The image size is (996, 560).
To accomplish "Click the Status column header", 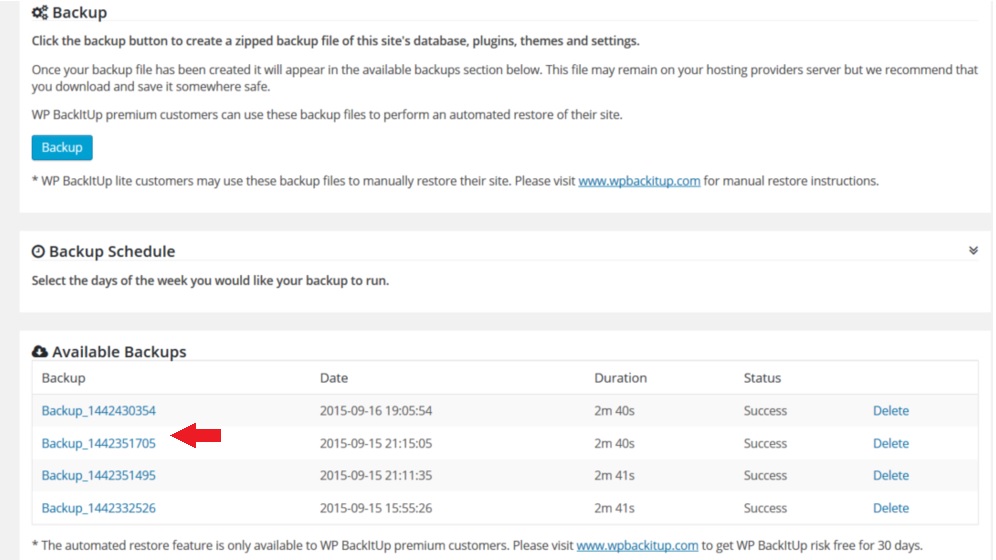I will tap(762, 378).
